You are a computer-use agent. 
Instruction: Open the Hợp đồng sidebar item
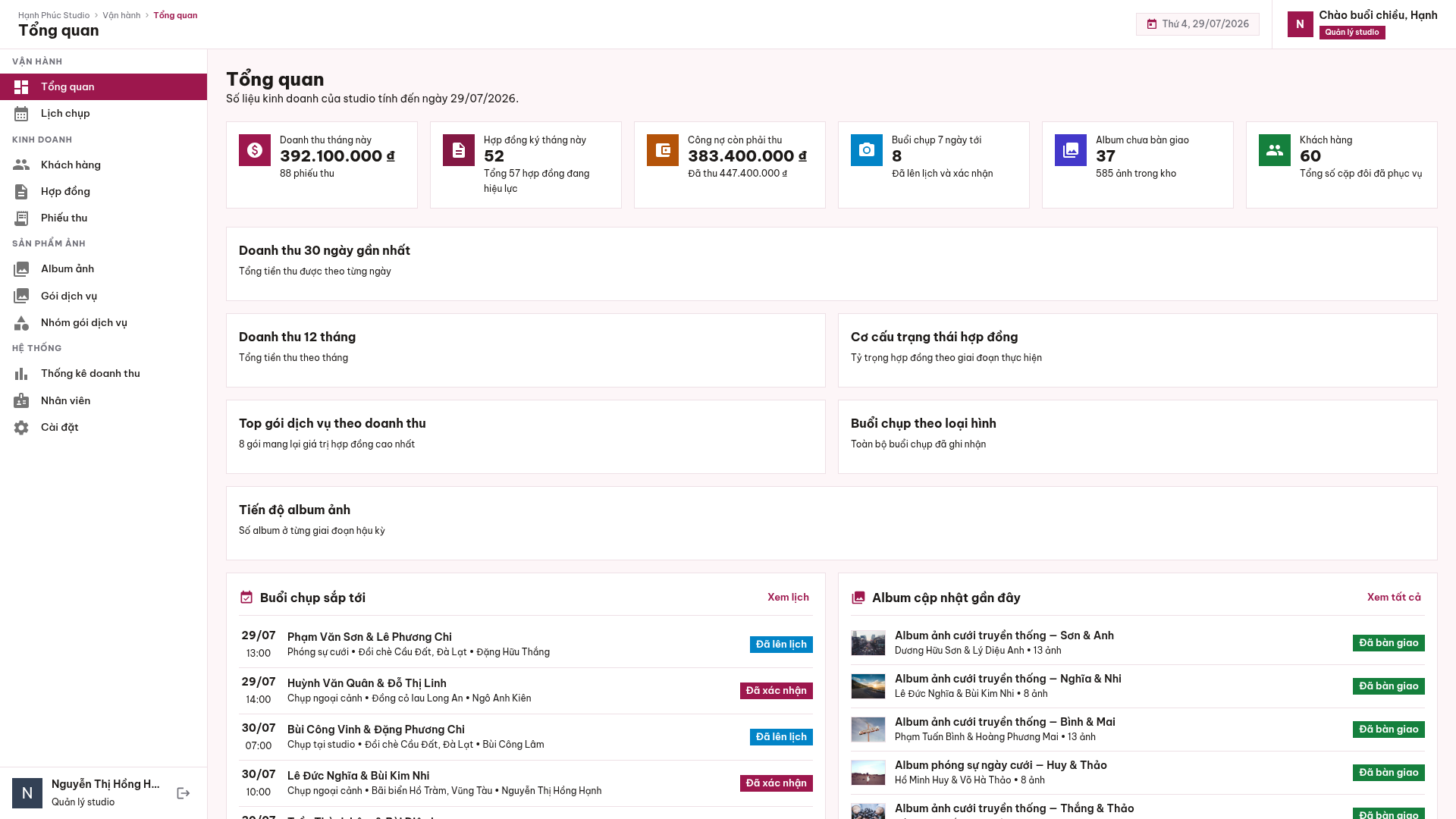103,192
